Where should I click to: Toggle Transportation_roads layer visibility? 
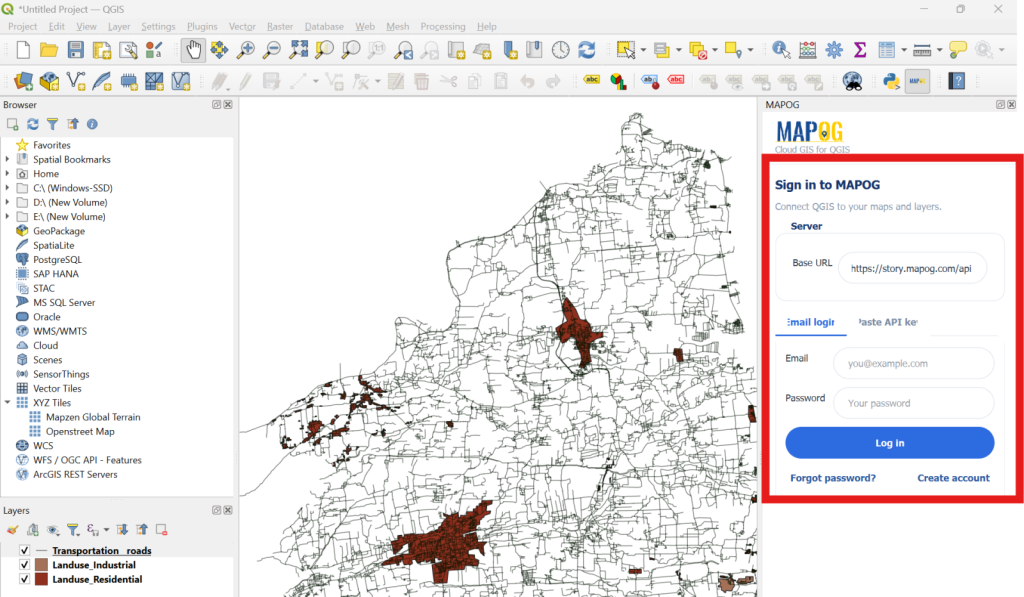pyautogui.click(x=24, y=551)
